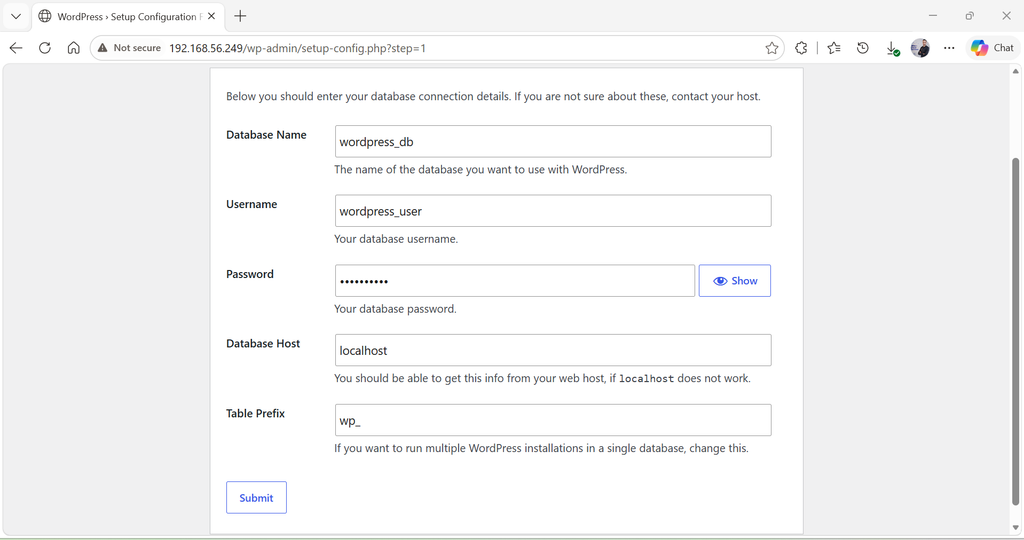
Task: Minimize the browser window
Action: pyautogui.click(x=933, y=16)
